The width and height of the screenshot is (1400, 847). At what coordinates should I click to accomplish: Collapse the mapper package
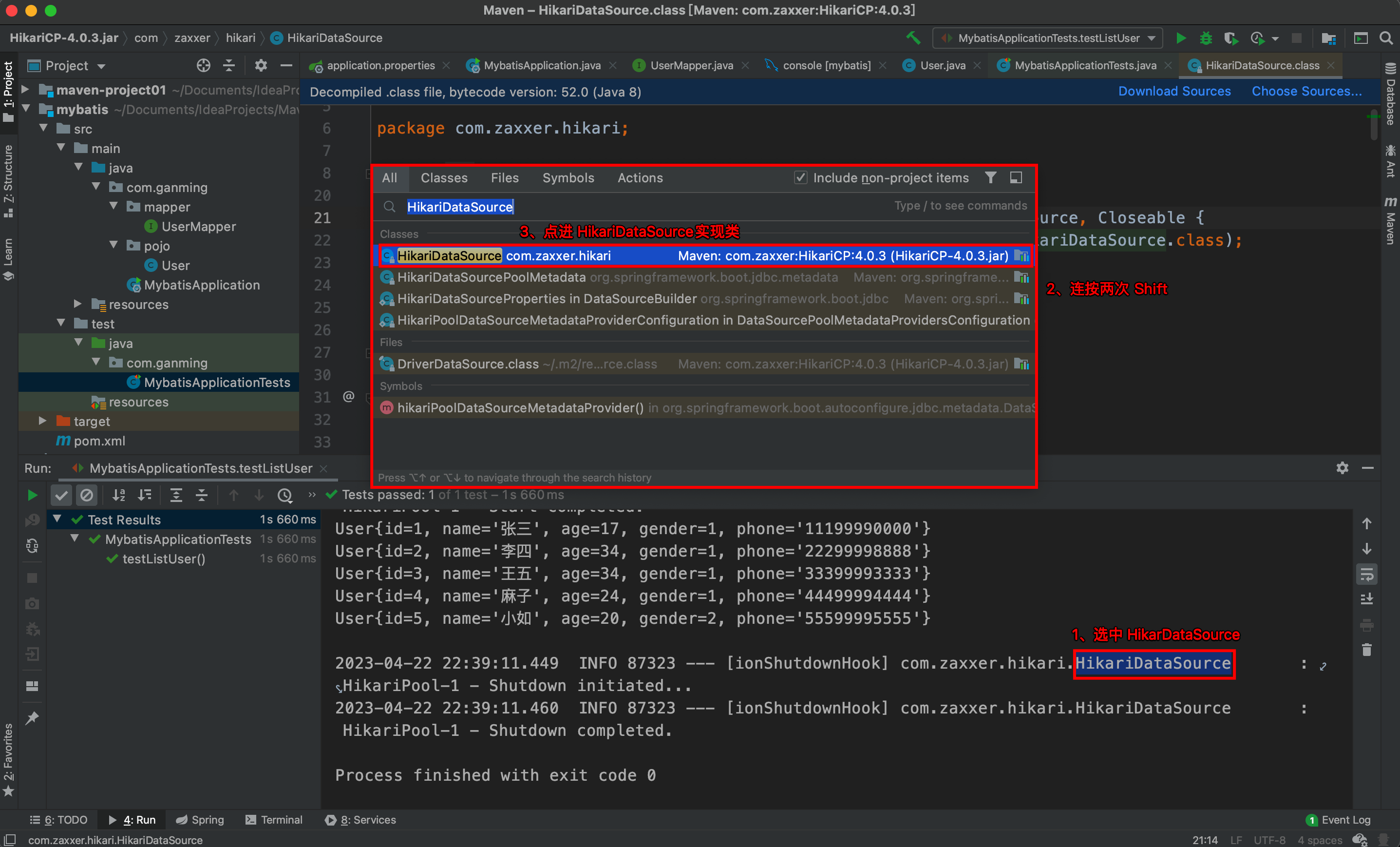click(x=113, y=206)
